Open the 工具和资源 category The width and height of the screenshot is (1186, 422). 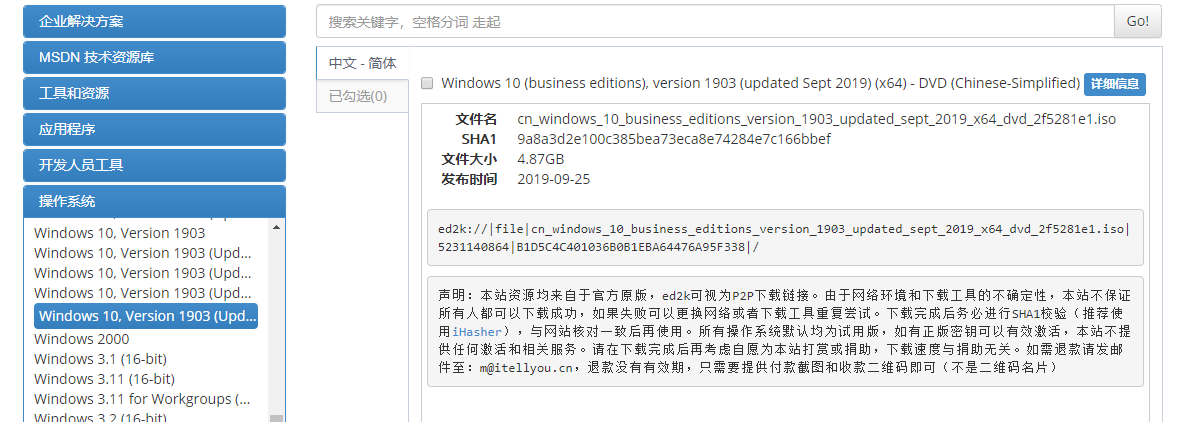click(154, 93)
